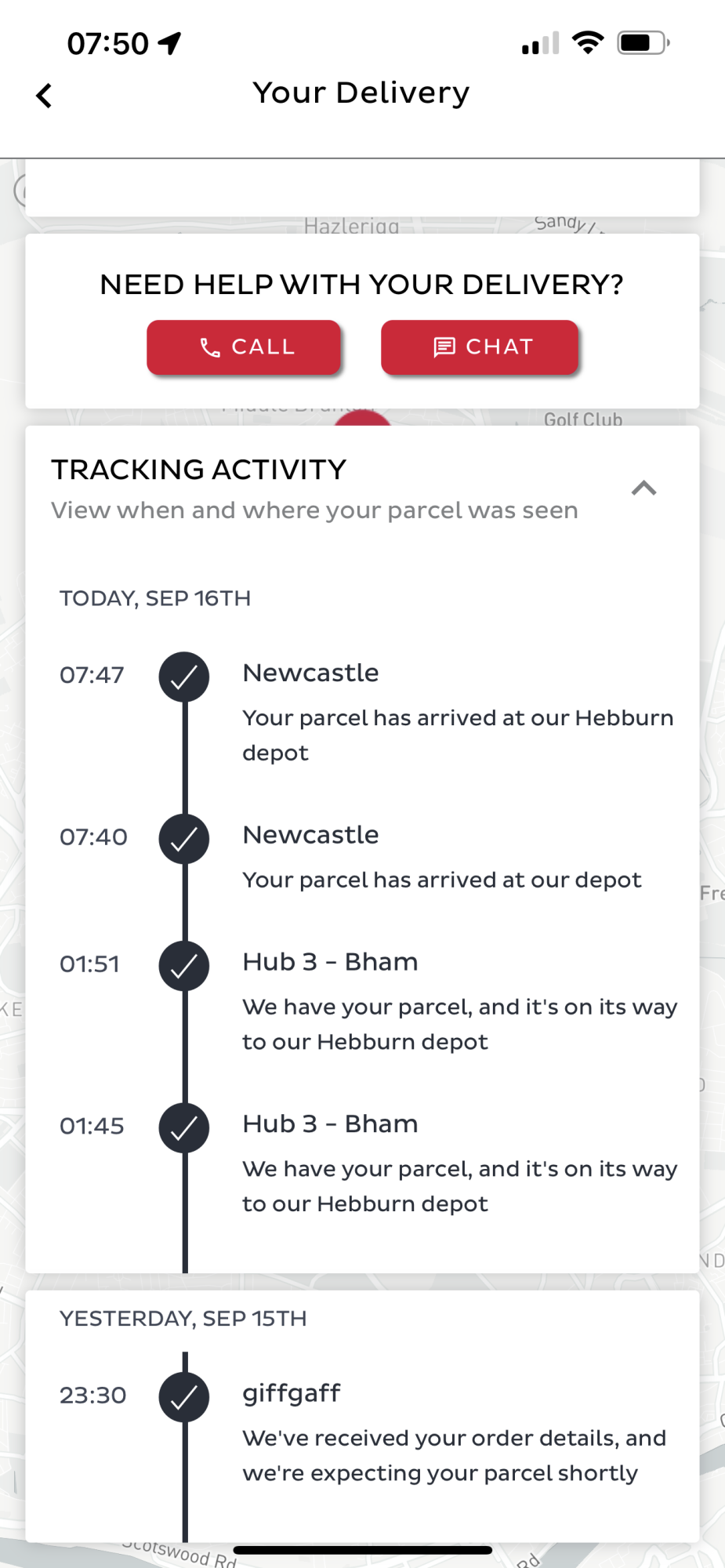Tap the Today, Sep 16th date header

click(x=155, y=598)
